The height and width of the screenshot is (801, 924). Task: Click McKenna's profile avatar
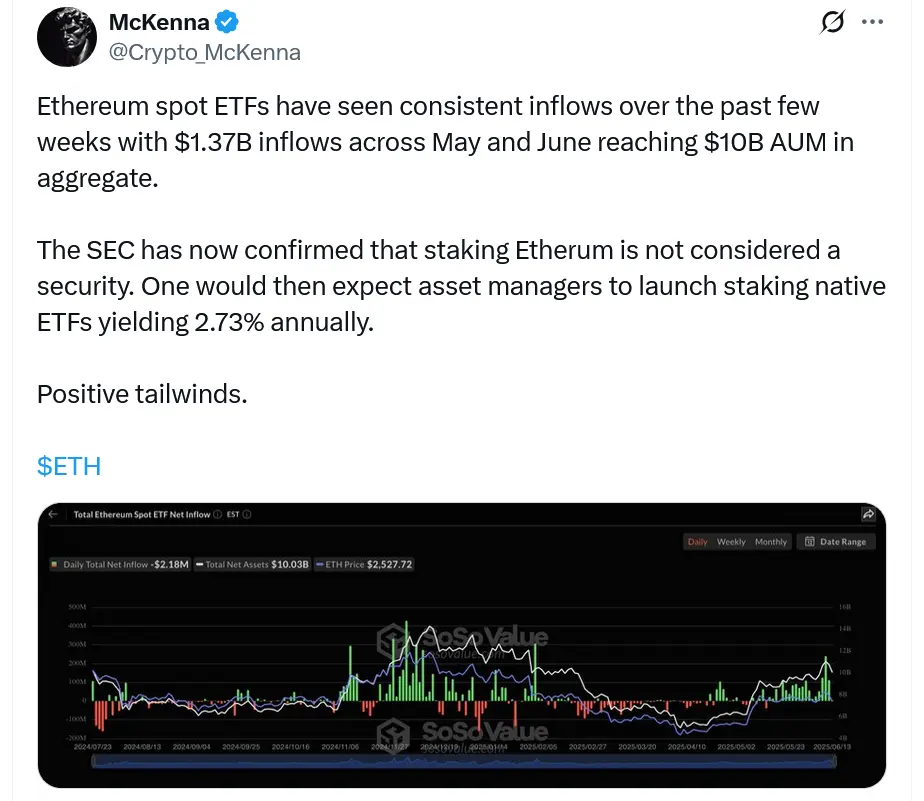click(x=66, y=36)
